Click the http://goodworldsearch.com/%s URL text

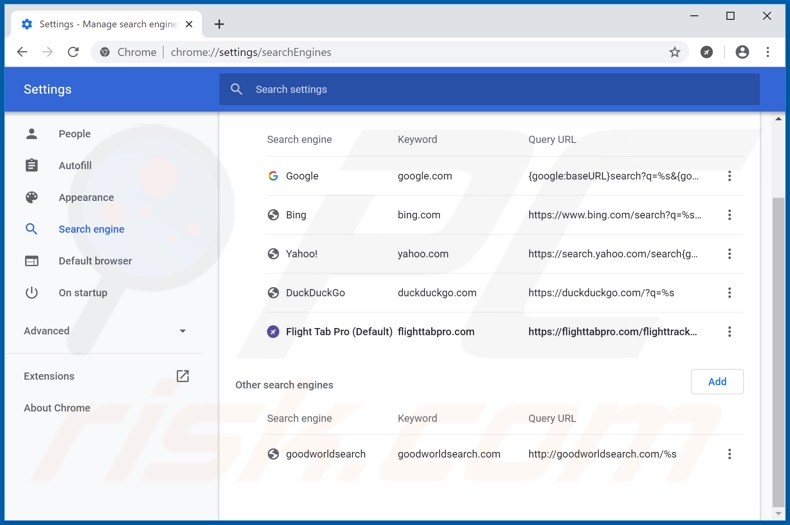[x=602, y=454]
